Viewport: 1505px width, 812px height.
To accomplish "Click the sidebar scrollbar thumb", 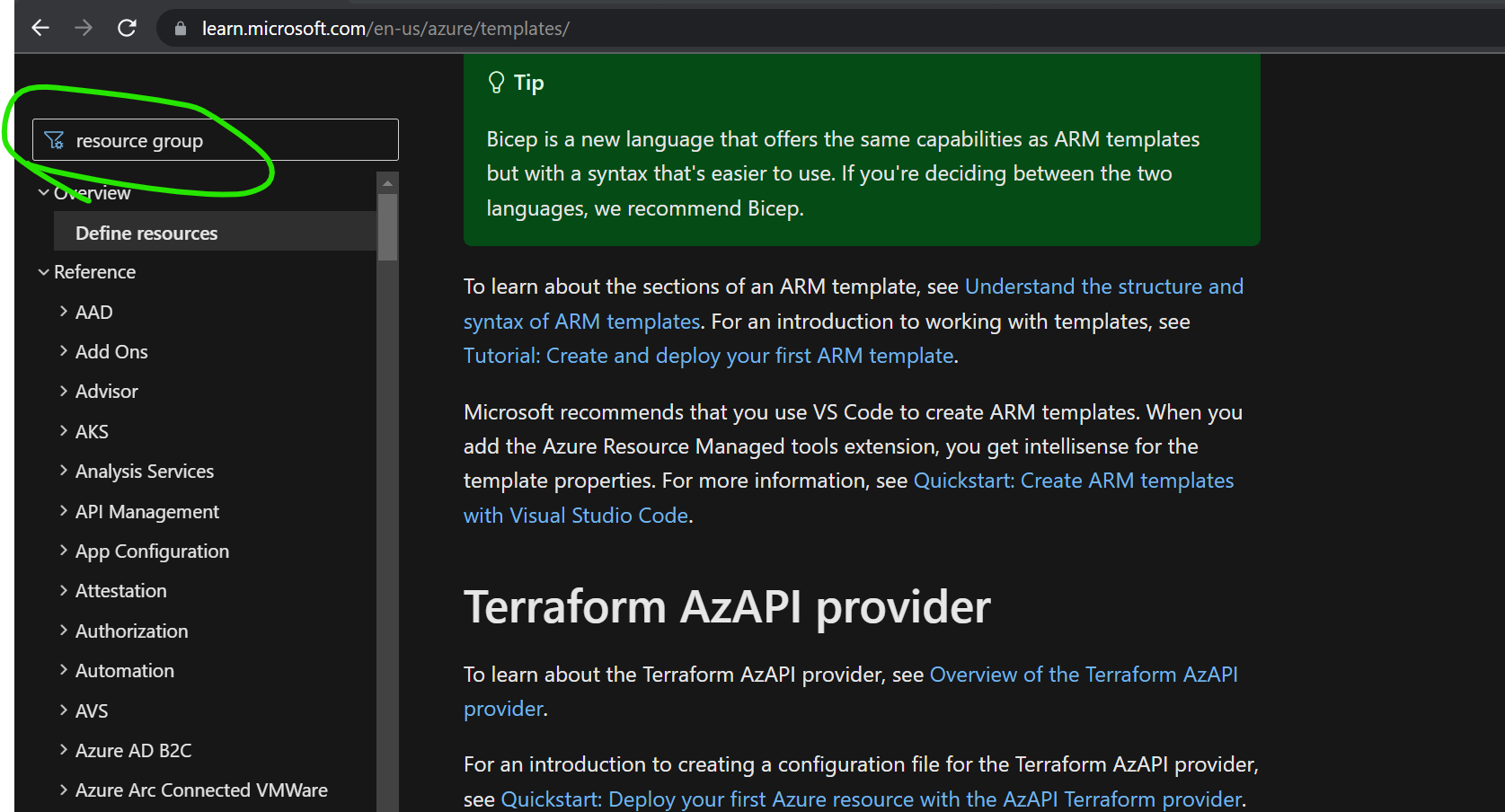I will (387, 226).
